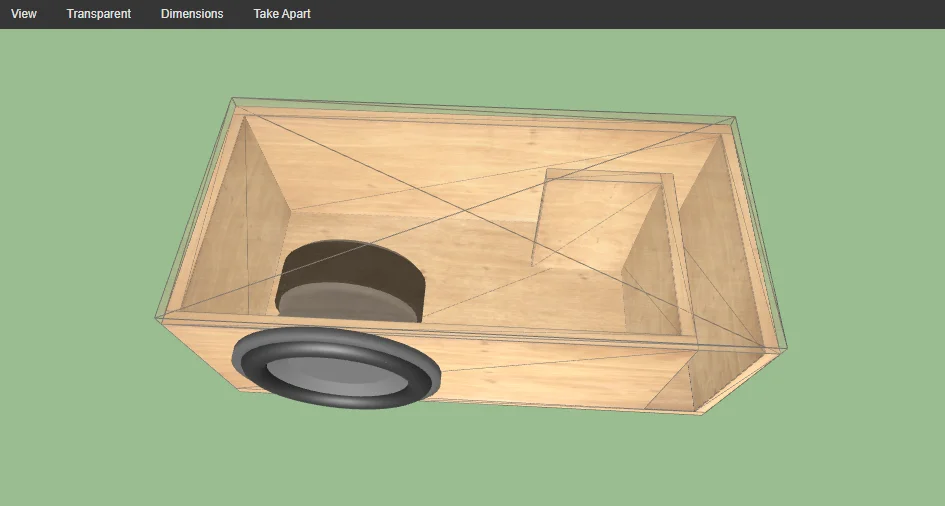Toggle the Transparent display mode
This screenshot has width=945, height=506.
pos(98,14)
